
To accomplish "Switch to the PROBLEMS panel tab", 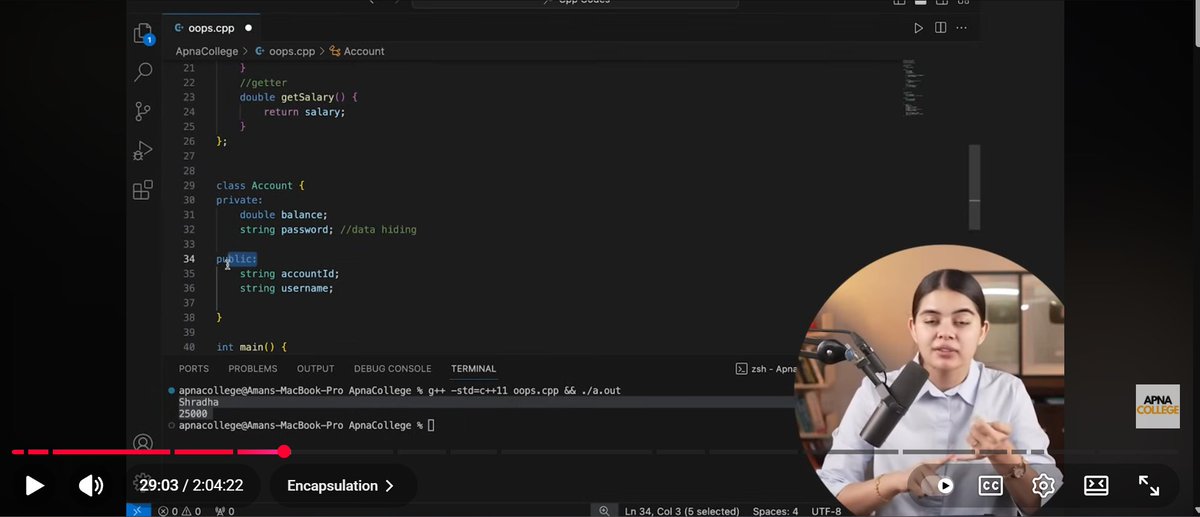I will [253, 369].
